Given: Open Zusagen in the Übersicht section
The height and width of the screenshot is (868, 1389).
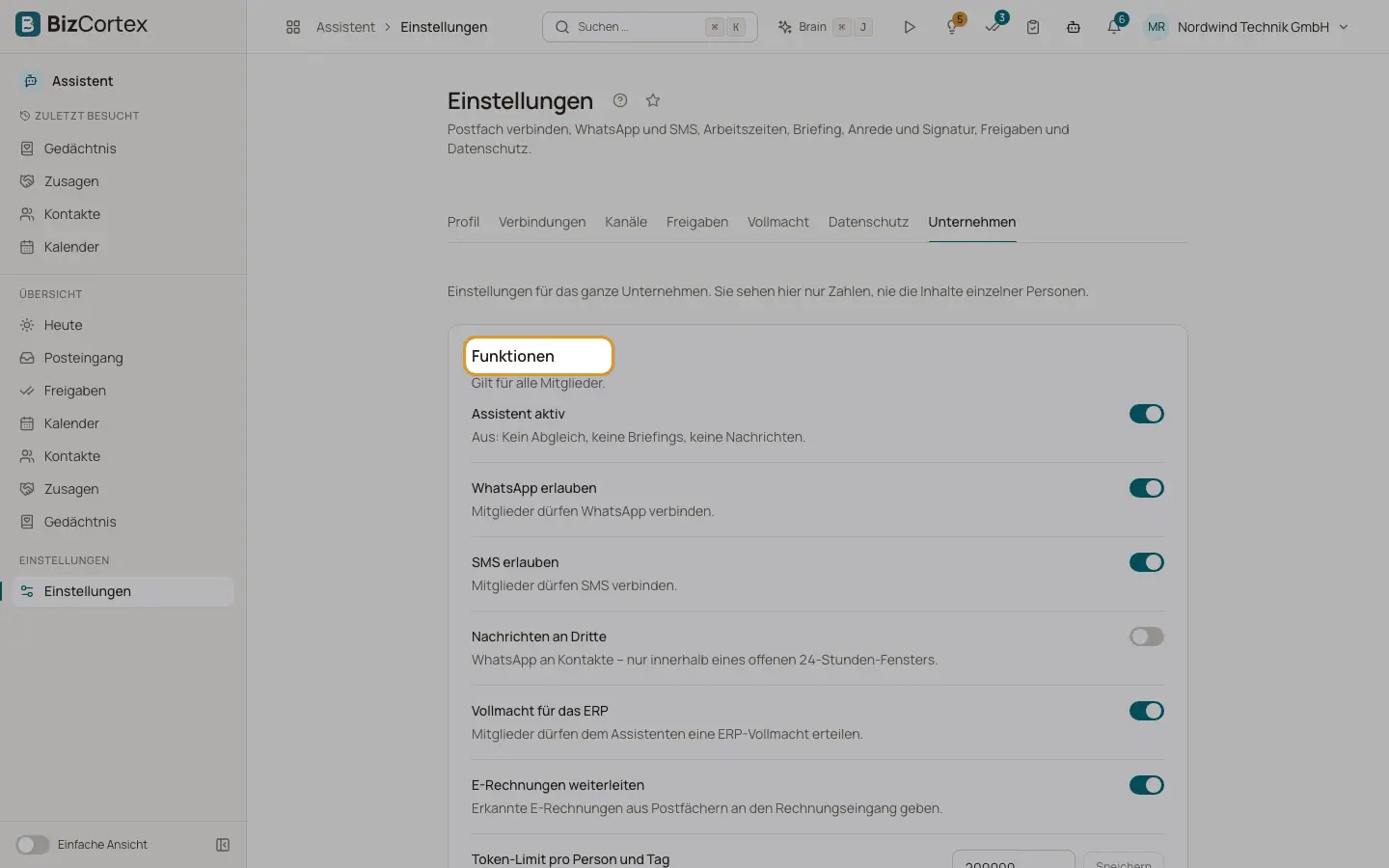Looking at the screenshot, I should point(123,489).
